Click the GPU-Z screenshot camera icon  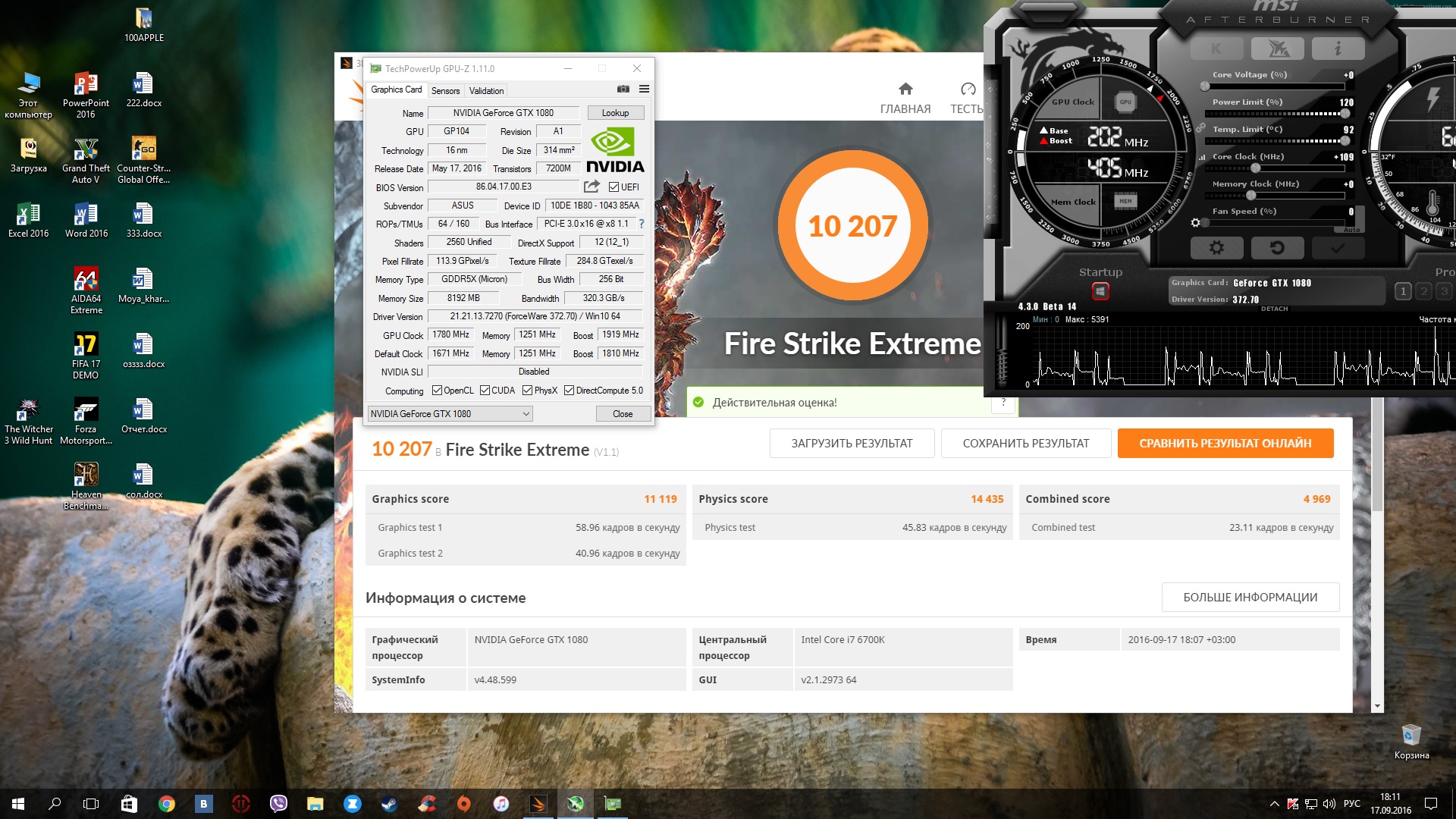(x=623, y=89)
